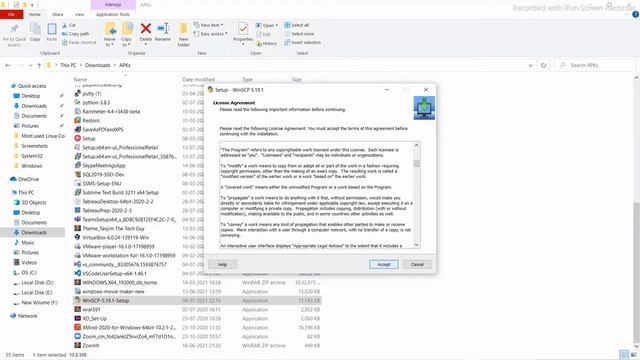Viewport: 640px width, 360px height.
Task: Select Network in navigation pane
Action: 27,316
